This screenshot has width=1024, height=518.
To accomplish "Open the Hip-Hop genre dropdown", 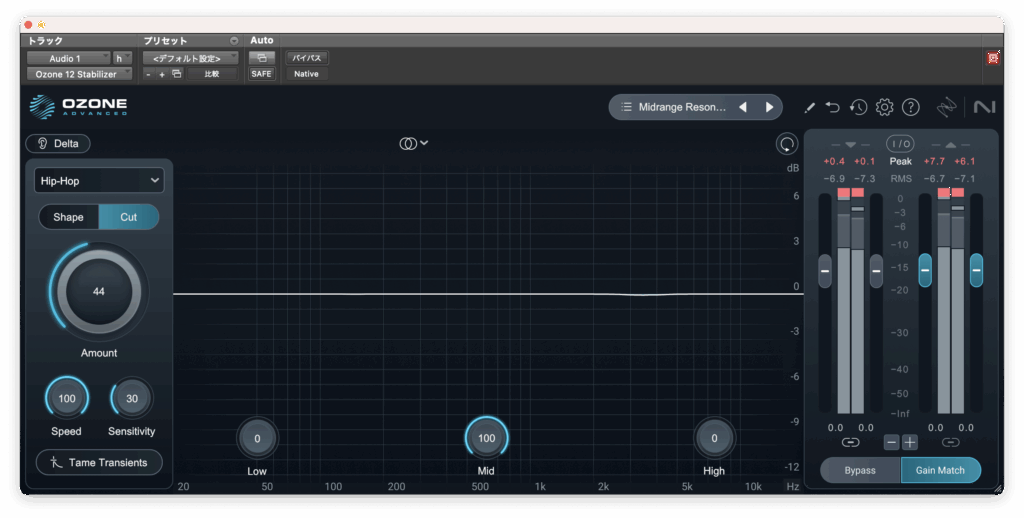I will click(98, 181).
